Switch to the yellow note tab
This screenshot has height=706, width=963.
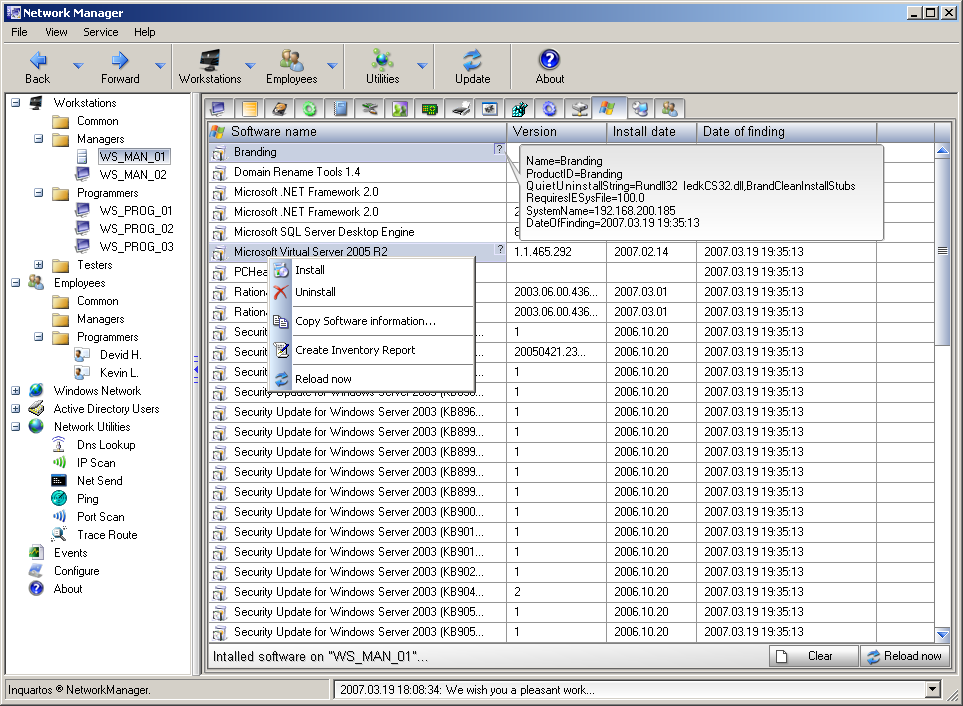[249, 109]
